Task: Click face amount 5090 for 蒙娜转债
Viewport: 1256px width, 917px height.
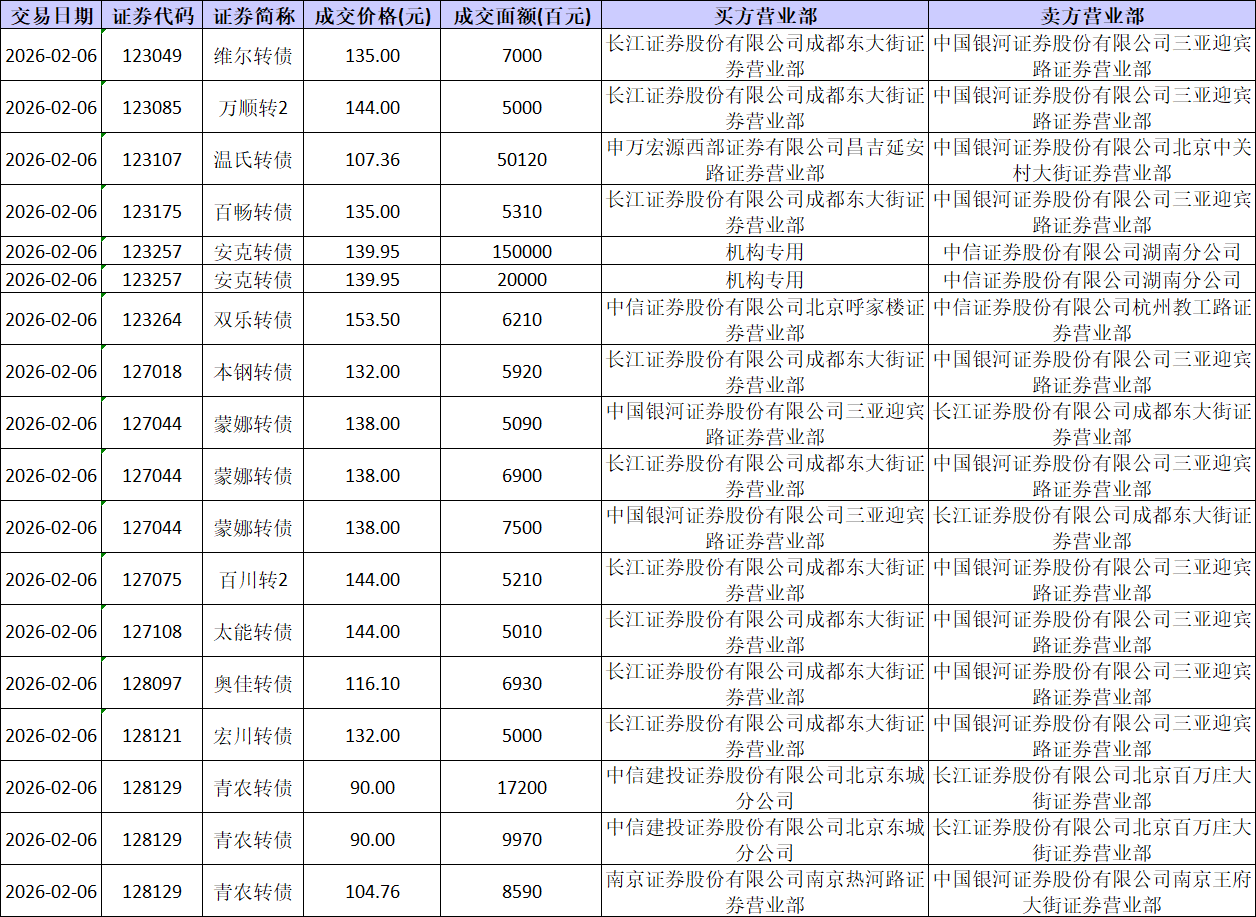Action: 522,424
